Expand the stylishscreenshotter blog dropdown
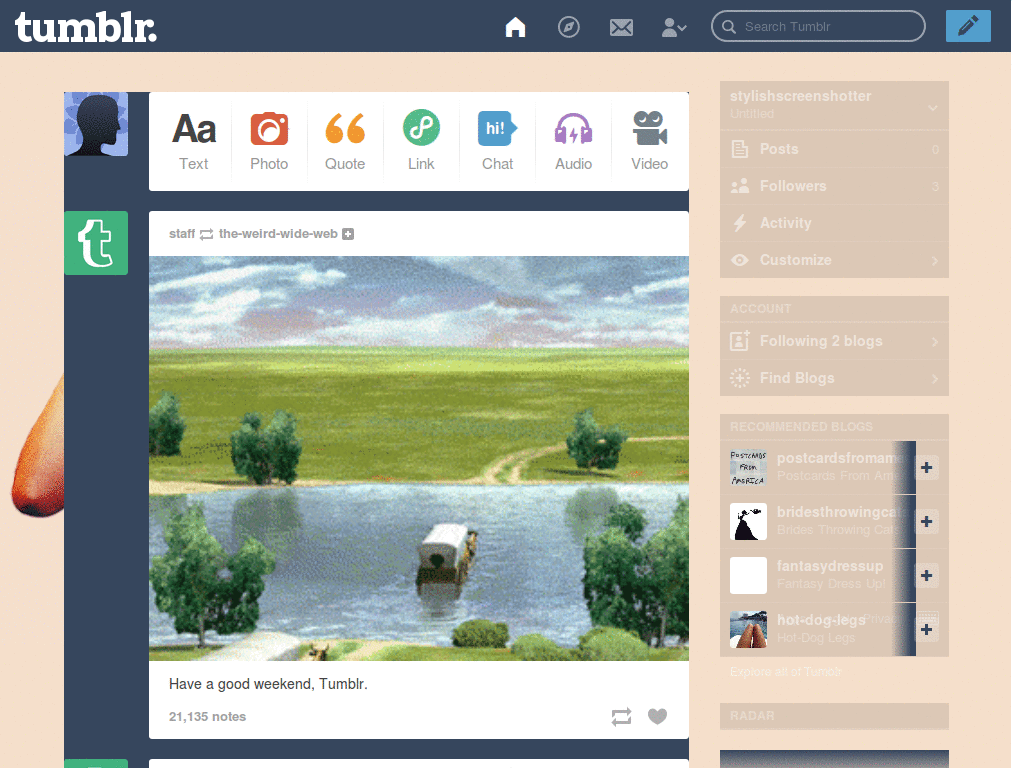The image size is (1024, 768). tap(933, 108)
